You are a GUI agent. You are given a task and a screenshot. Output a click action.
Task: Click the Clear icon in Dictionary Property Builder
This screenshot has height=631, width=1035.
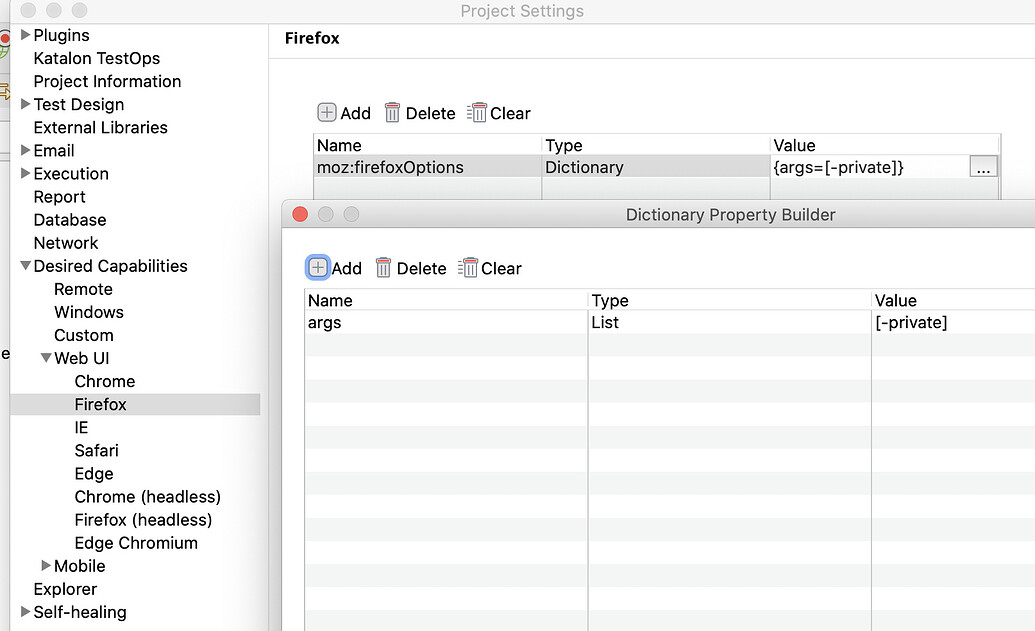click(468, 268)
